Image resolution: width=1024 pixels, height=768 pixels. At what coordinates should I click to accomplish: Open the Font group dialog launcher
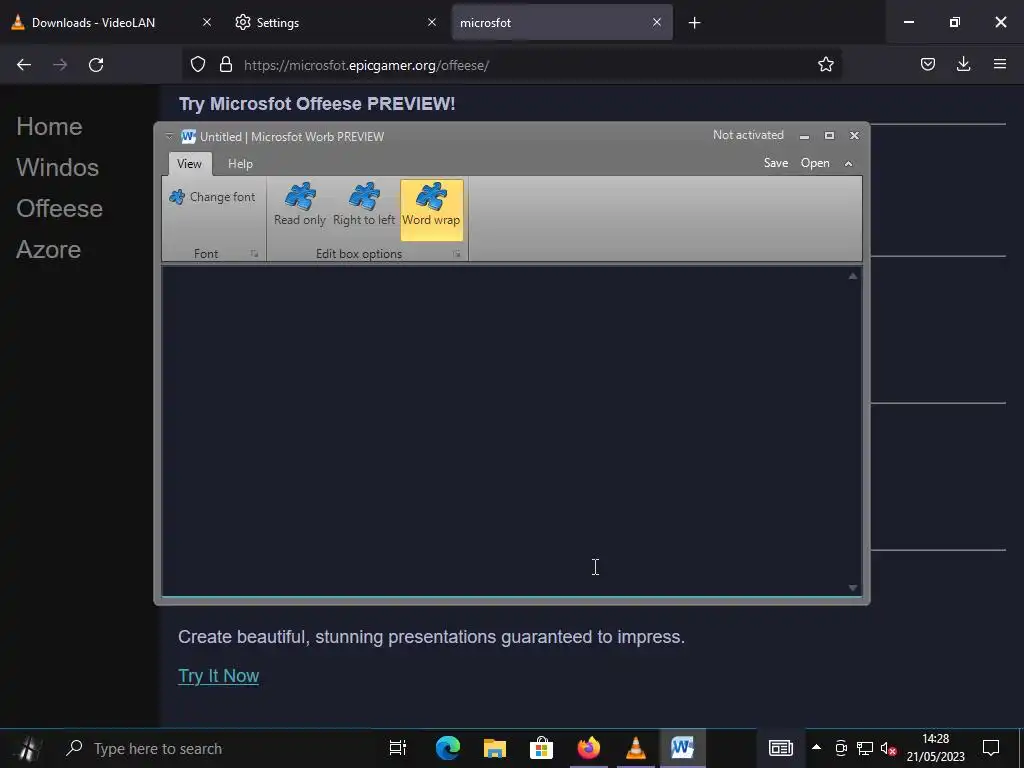click(x=254, y=253)
